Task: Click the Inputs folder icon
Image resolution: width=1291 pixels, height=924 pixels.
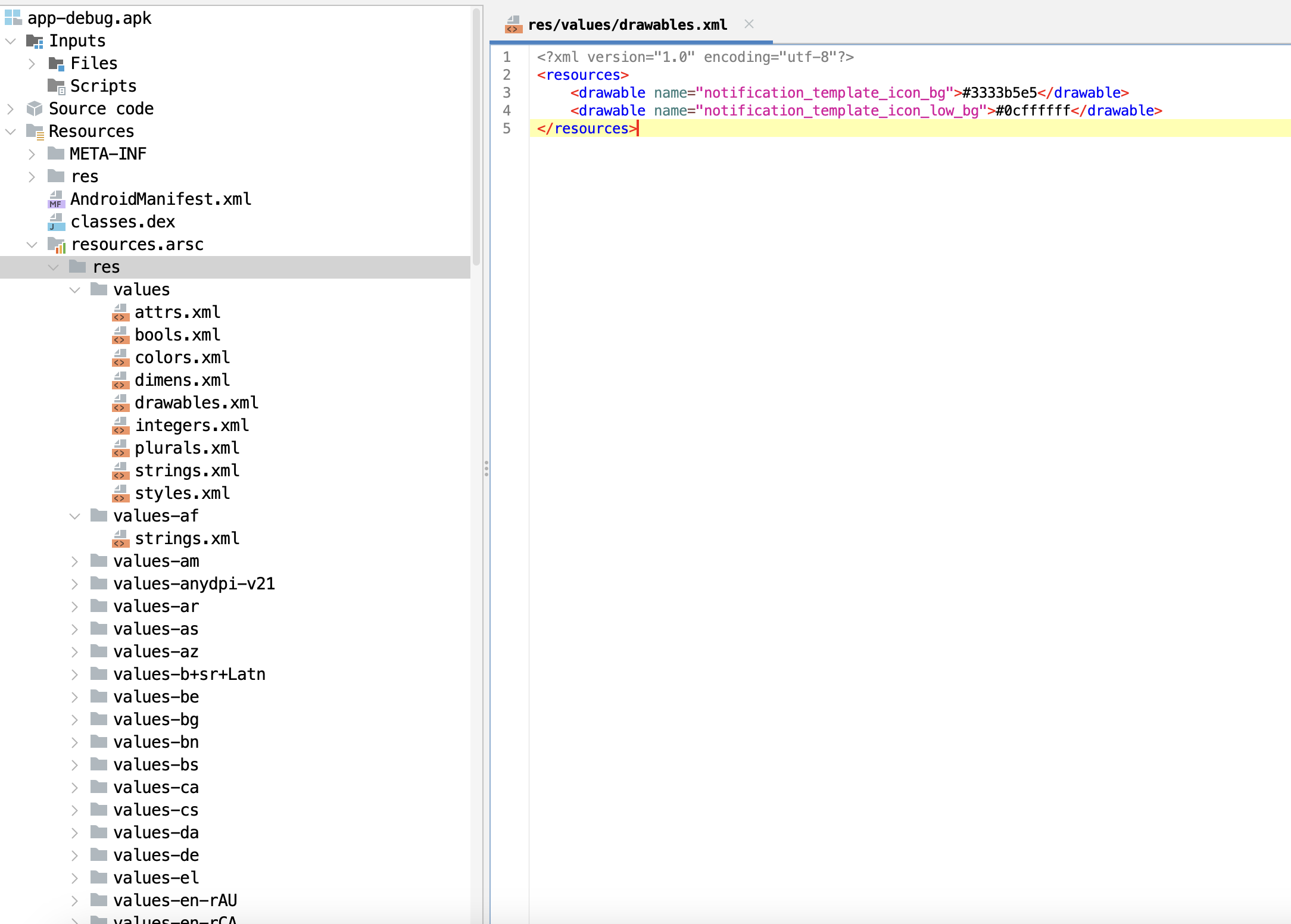Action: tap(35, 41)
